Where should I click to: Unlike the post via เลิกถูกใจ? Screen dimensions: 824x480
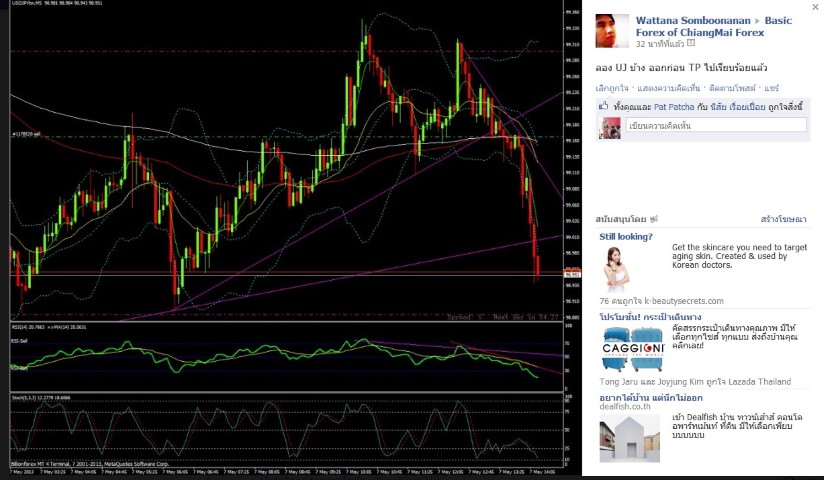click(x=612, y=88)
